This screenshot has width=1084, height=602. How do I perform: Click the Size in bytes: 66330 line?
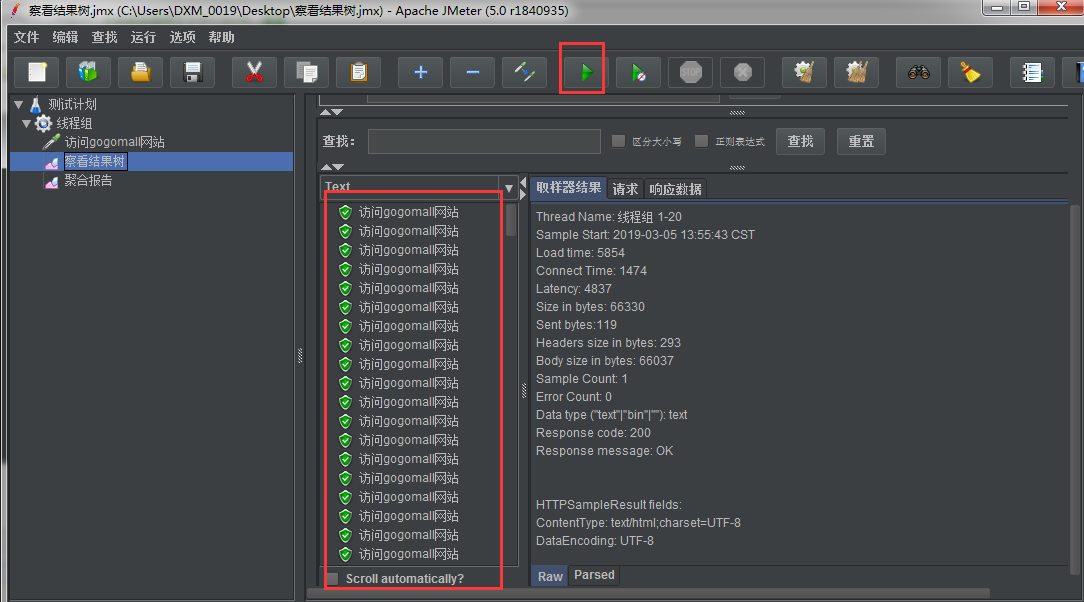590,307
